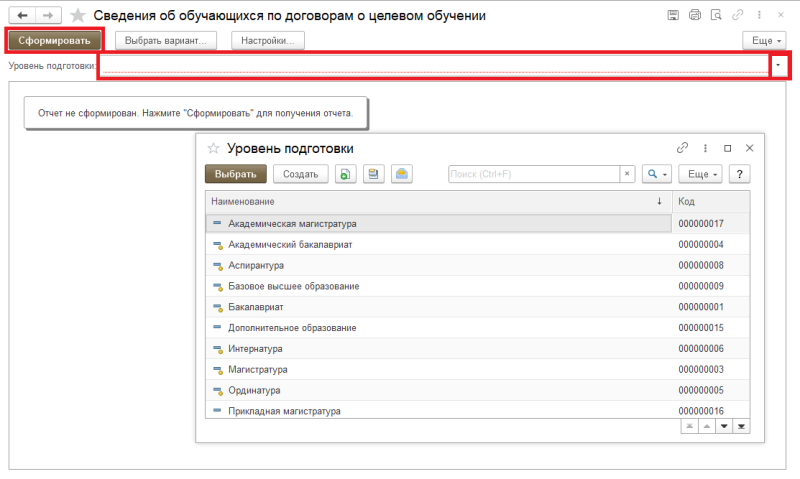This screenshot has height=479, width=800.
Task: Open the magnifier search options dropdown
Action: click(x=657, y=174)
